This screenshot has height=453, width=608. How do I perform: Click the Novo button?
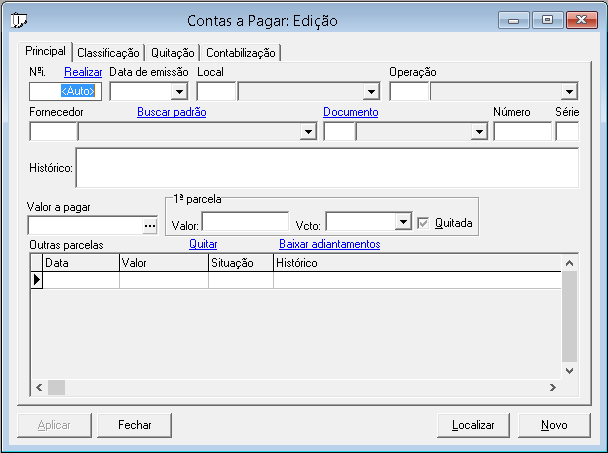554,425
